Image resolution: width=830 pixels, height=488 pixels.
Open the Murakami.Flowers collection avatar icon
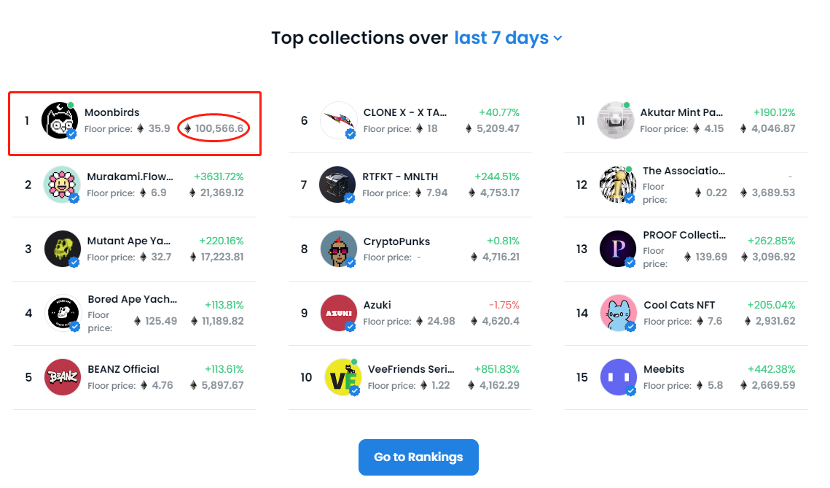click(62, 185)
